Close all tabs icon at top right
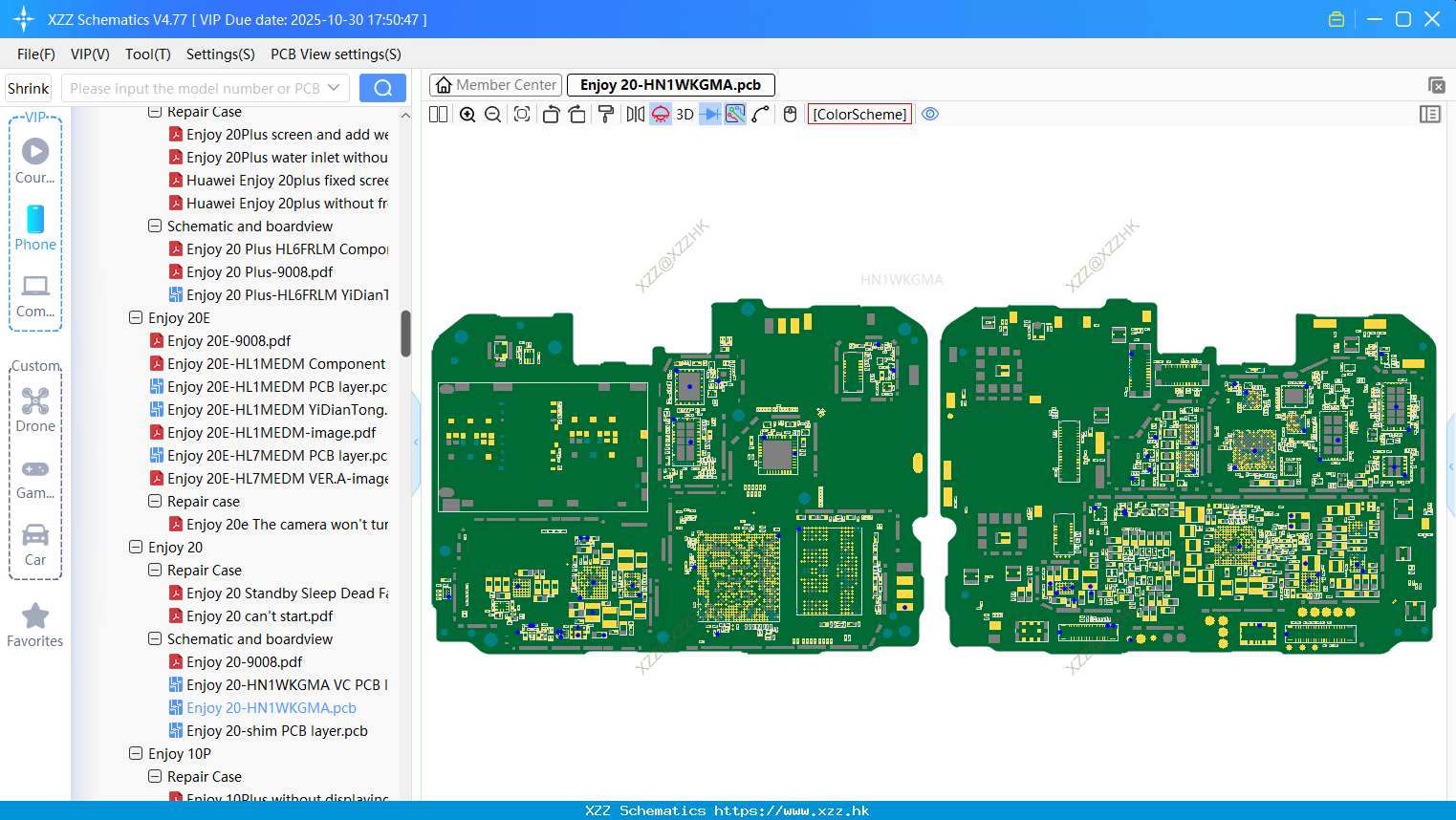 click(1436, 85)
